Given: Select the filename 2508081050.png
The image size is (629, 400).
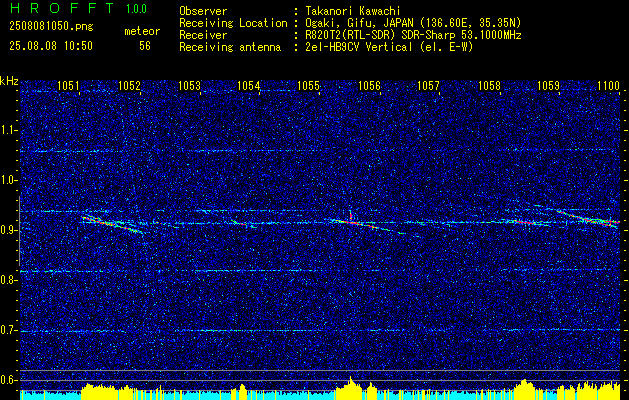Looking at the screenshot, I should [x=51, y=27].
